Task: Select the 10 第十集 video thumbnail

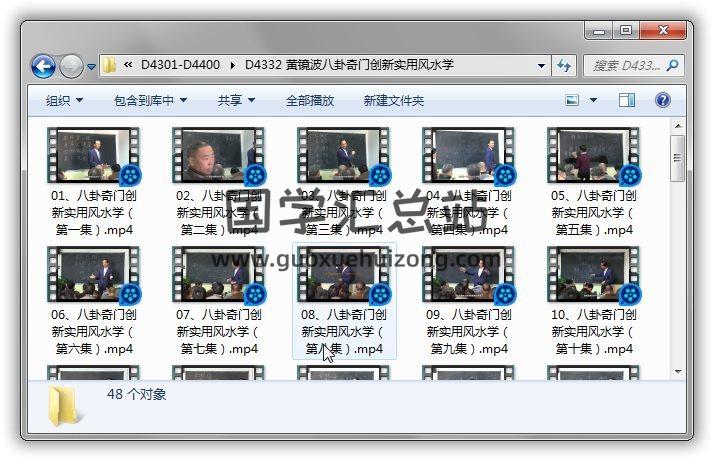Action: point(593,274)
